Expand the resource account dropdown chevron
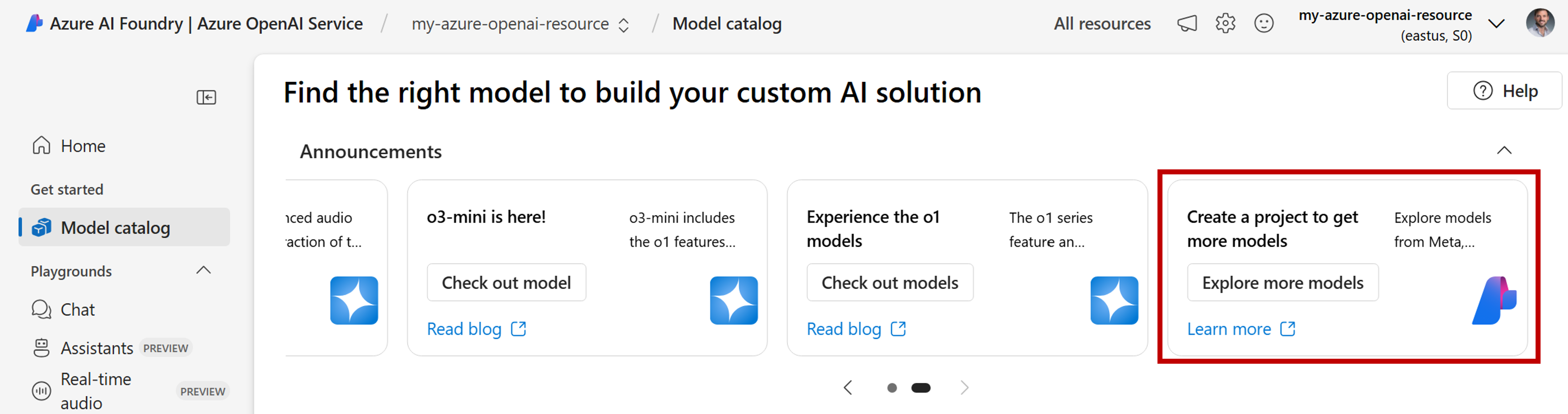Screen dimensions: 1568x414 point(1496,24)
